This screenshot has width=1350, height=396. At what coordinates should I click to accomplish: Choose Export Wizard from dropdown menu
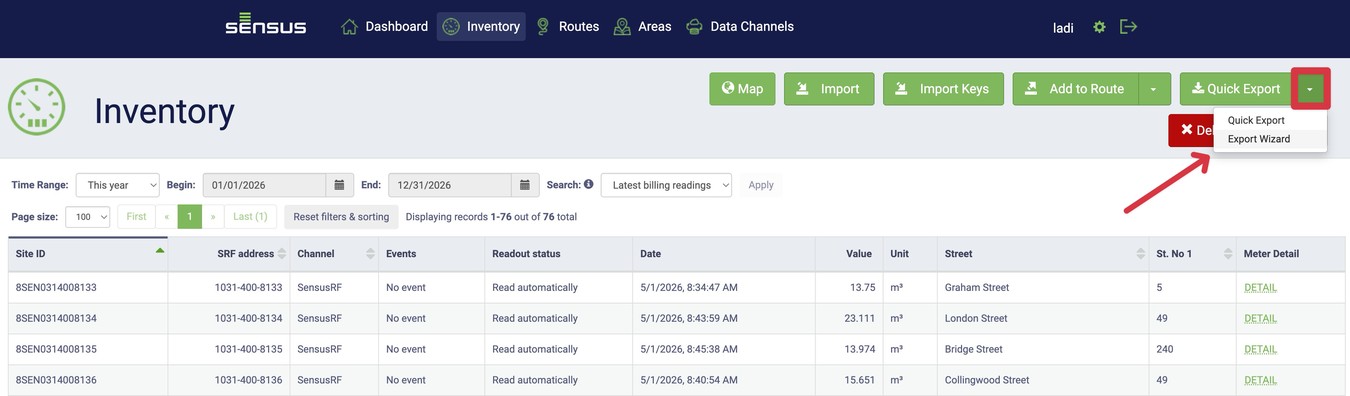pyautogui.click(x=1259, y=139)
